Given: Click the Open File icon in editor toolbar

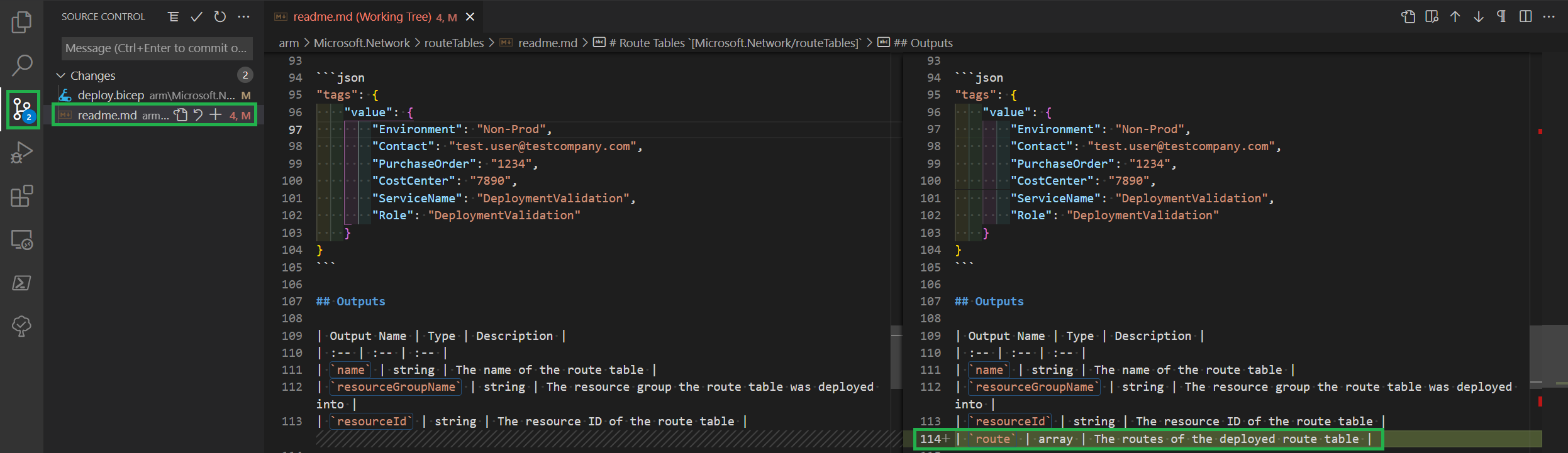Looking at the screenshot, I should (x=1408, y=16).
